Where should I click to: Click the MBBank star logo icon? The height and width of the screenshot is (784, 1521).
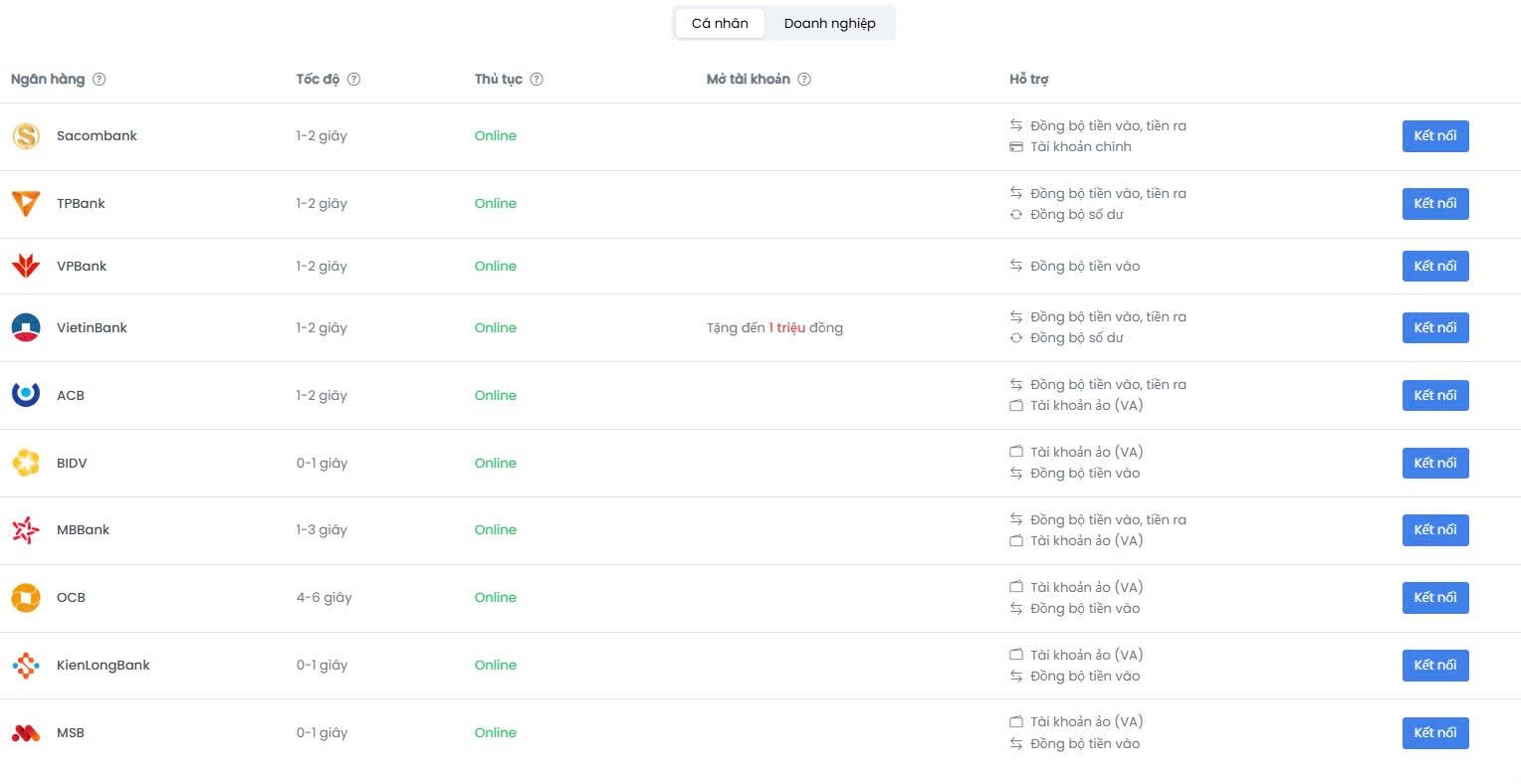pos(26,530)
